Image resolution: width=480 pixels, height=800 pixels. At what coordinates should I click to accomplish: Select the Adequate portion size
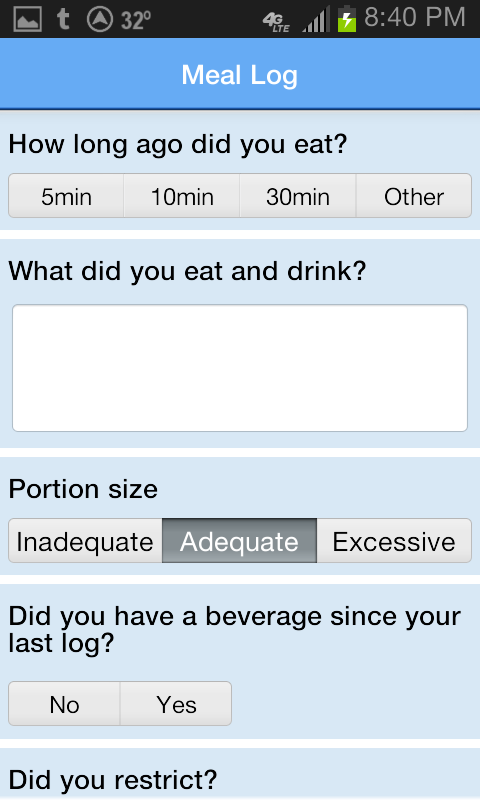point(239,541)
